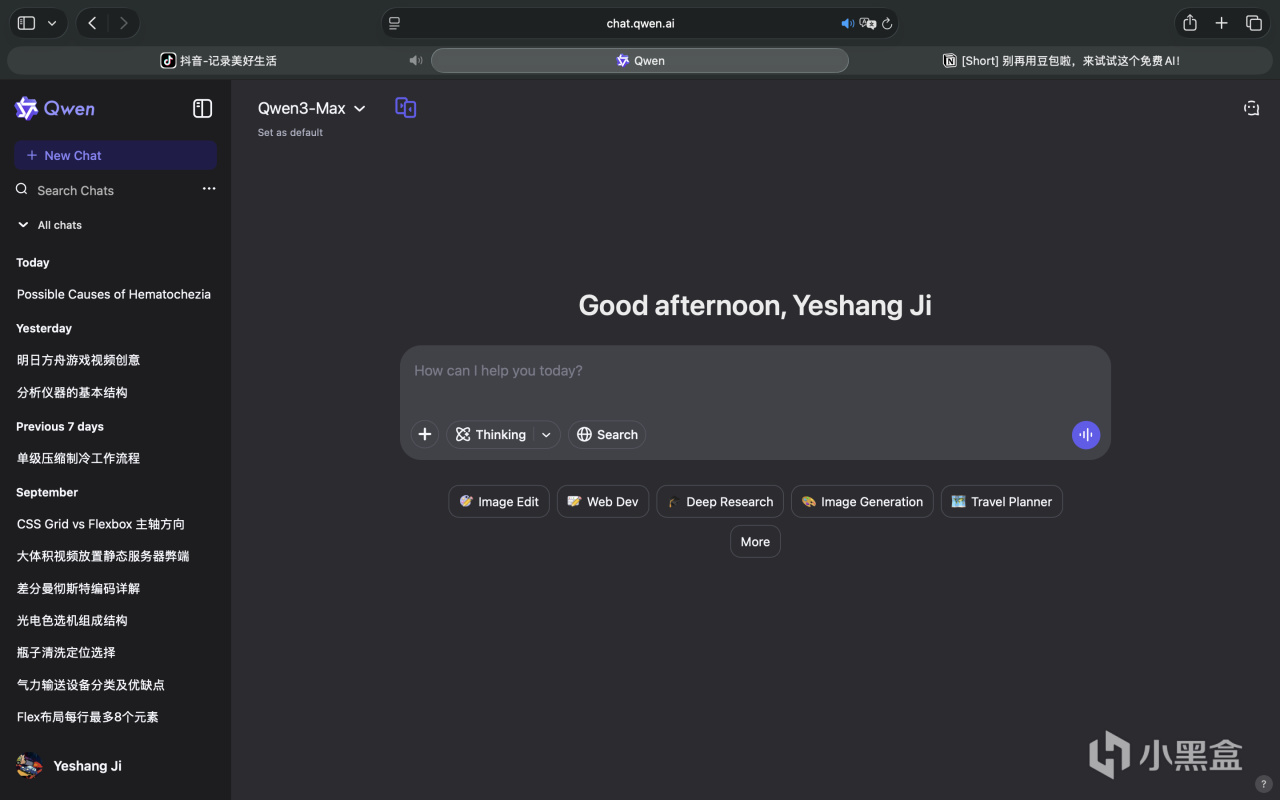Start a temporary chat via top-right icon
The width and height of the screenshot is (1280, 800).
(1251, 108)
